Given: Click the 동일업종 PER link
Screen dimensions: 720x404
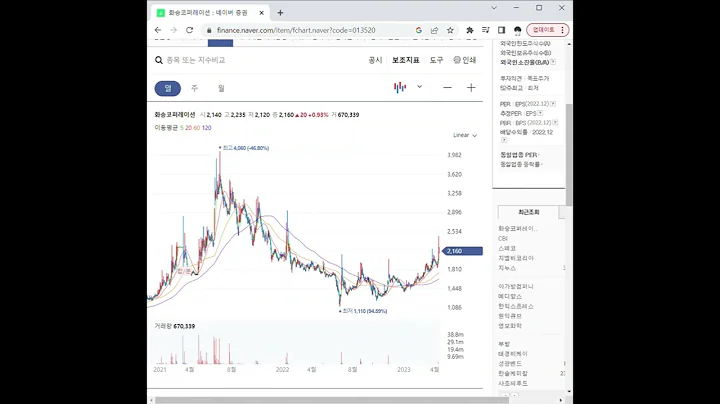Looking at the screenshot, I should pos(518,155).
